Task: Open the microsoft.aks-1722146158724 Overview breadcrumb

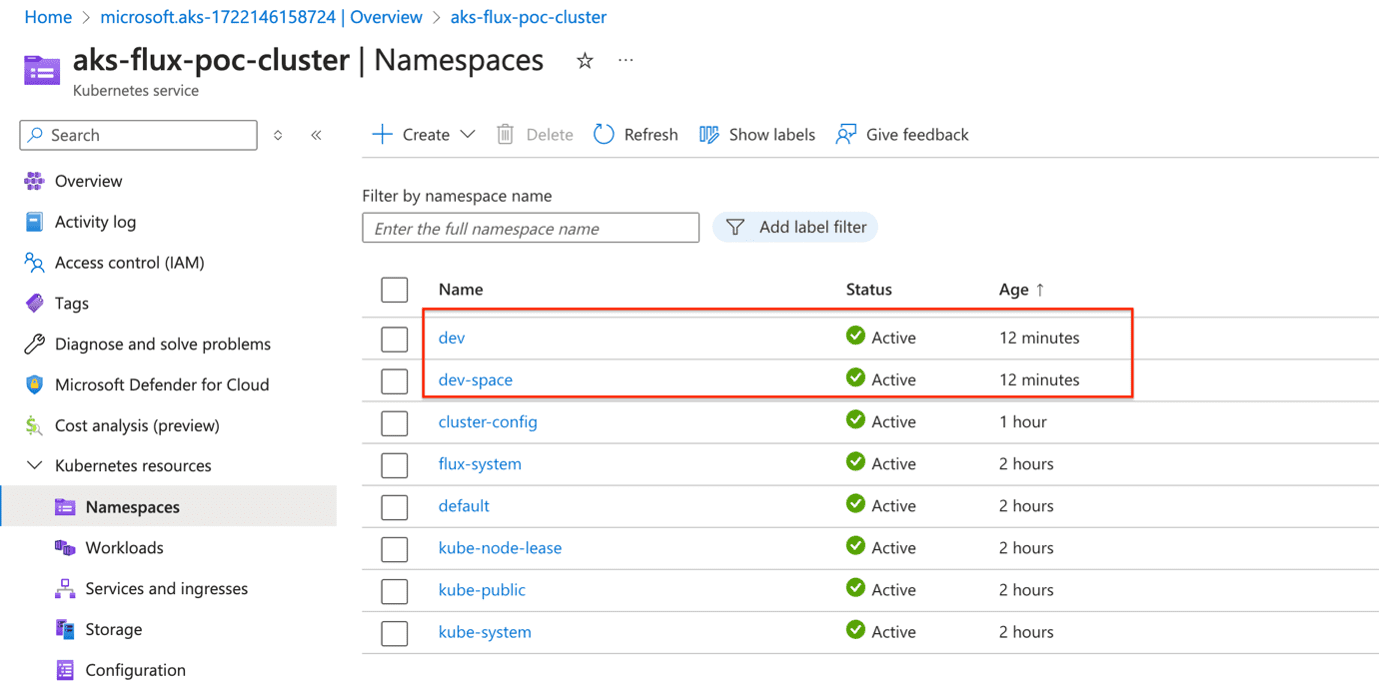Action: coord(261,17)
